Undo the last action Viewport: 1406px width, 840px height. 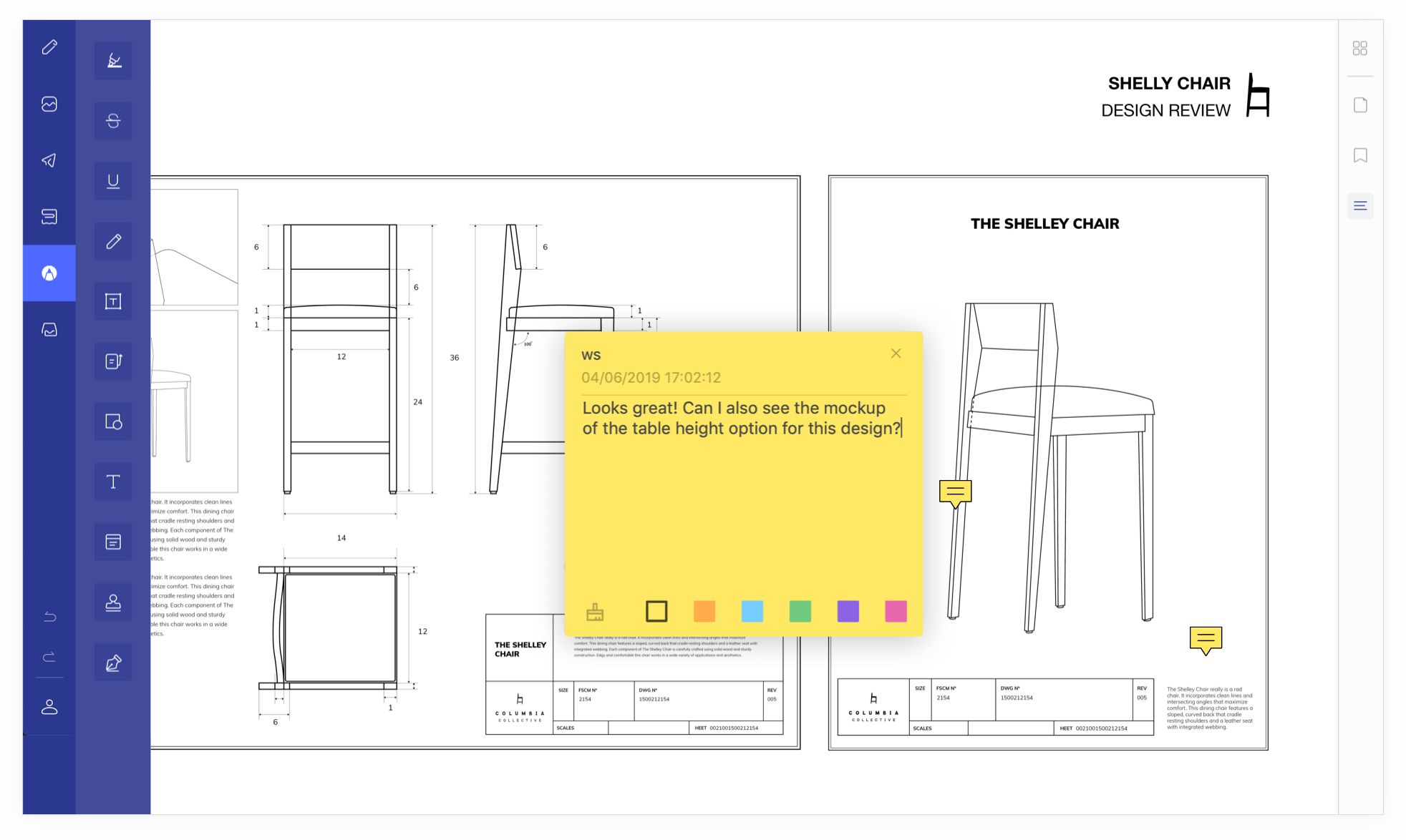49,616
